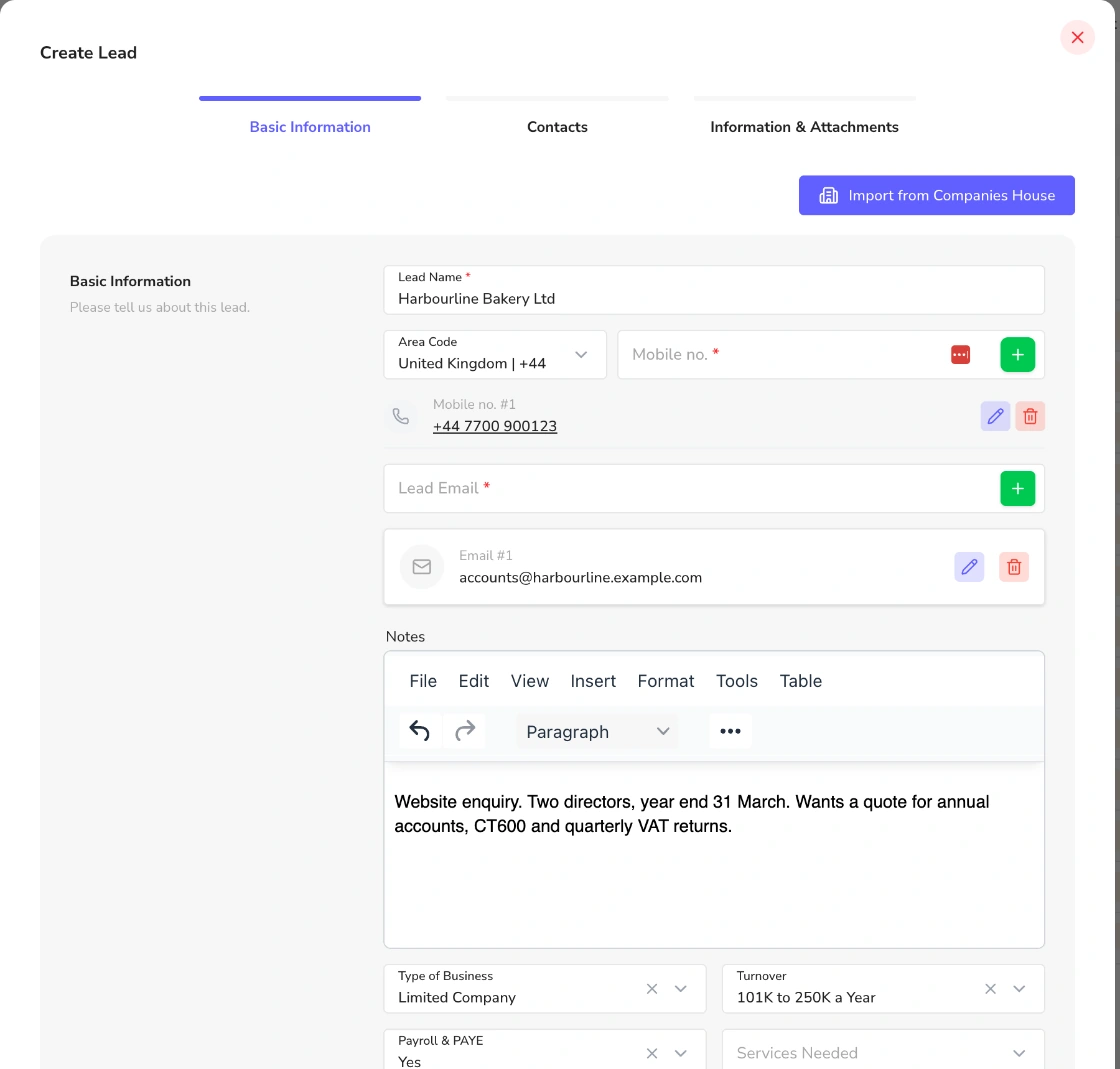Viewport: 1120px width, 1069px height.
Task: Click the envelope icon beside Email #1
Action: coord(421,567)
